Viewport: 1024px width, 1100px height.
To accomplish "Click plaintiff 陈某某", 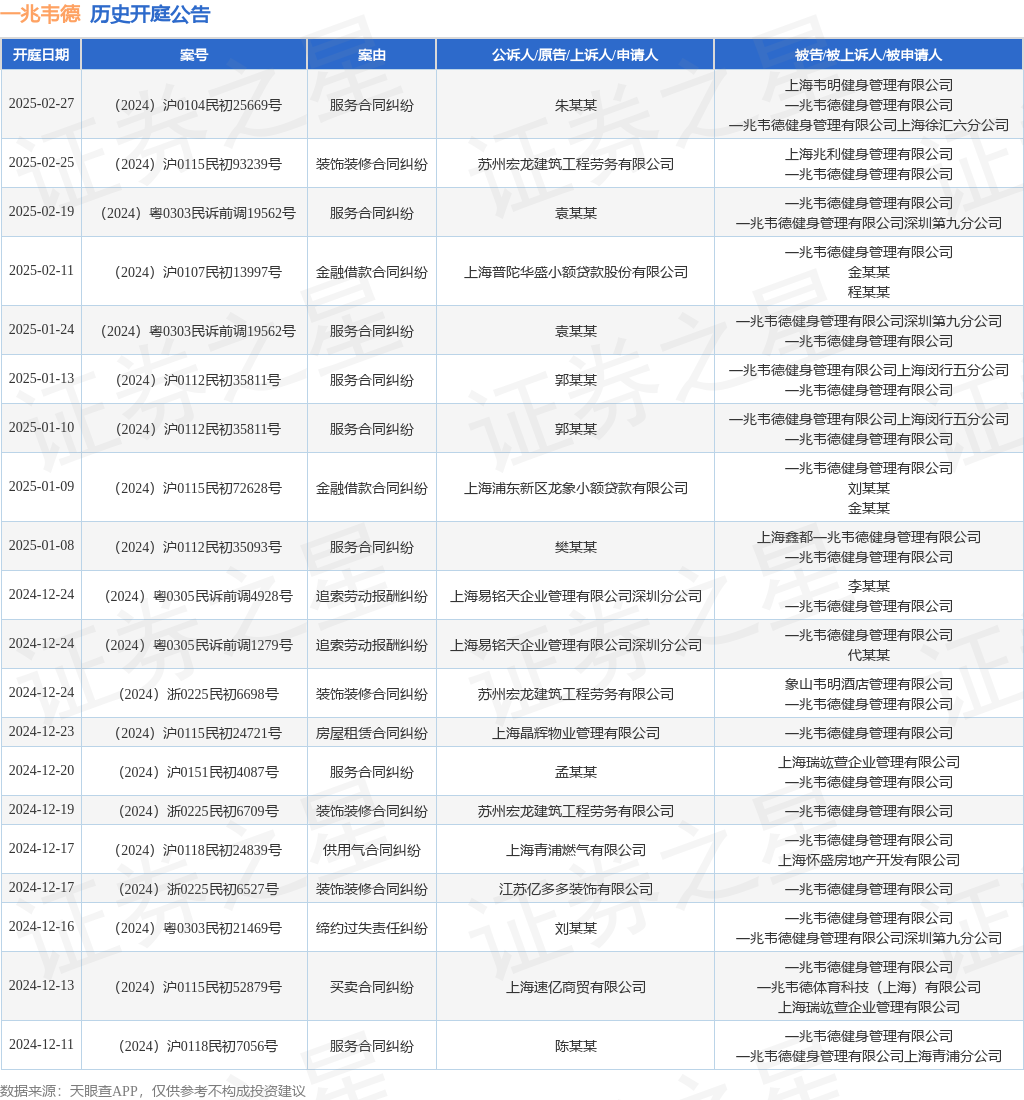I will tap(576, 1046).
